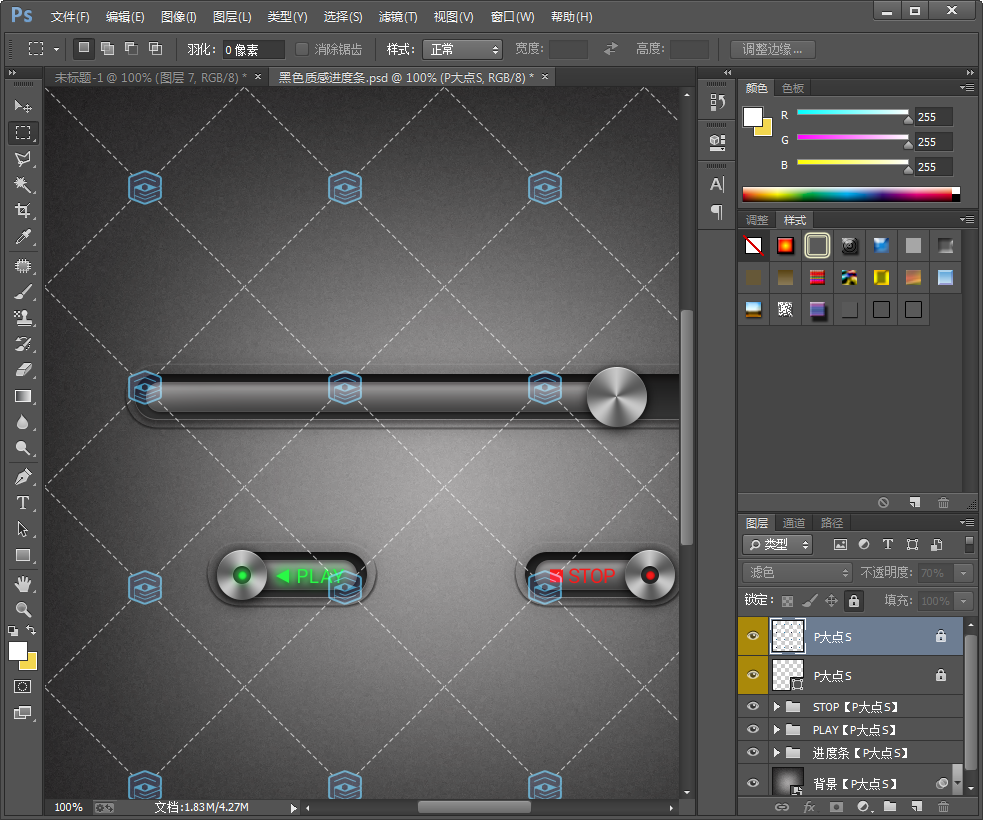The width and height of the screenshot is (983, 820).
Task: Pick the Eyedropper tool
Action: pos(23,237)
